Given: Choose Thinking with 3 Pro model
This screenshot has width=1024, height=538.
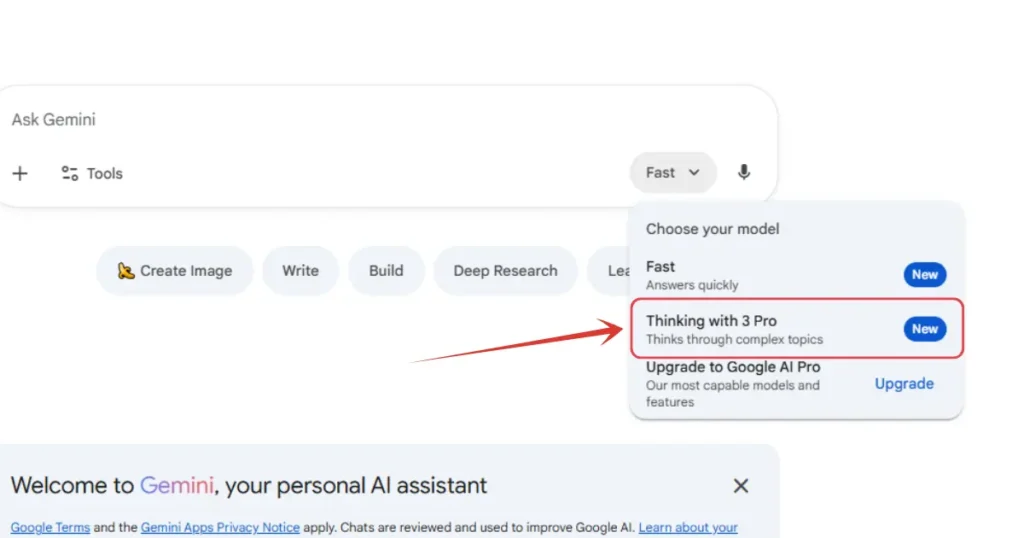Looking at the screenshot, I should coord(740,329).
